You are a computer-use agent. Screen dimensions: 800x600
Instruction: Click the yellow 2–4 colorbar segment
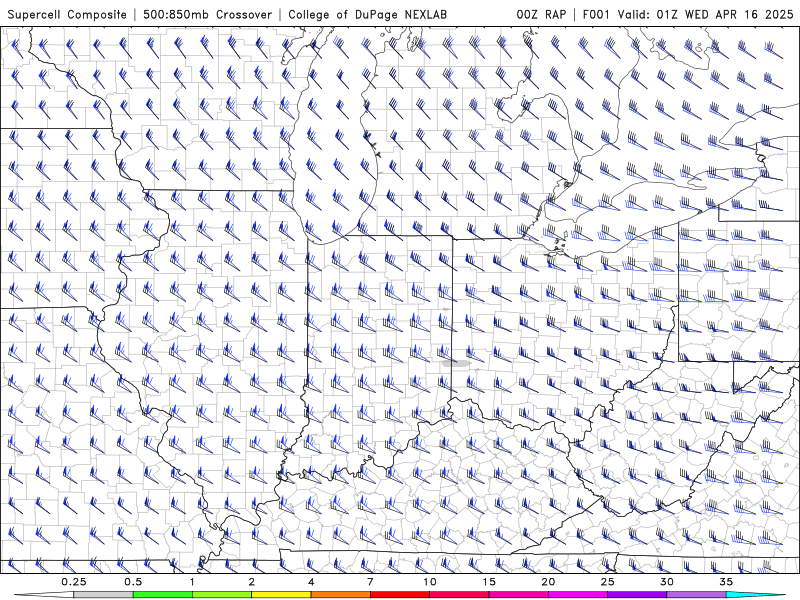(x=281, y=595)
